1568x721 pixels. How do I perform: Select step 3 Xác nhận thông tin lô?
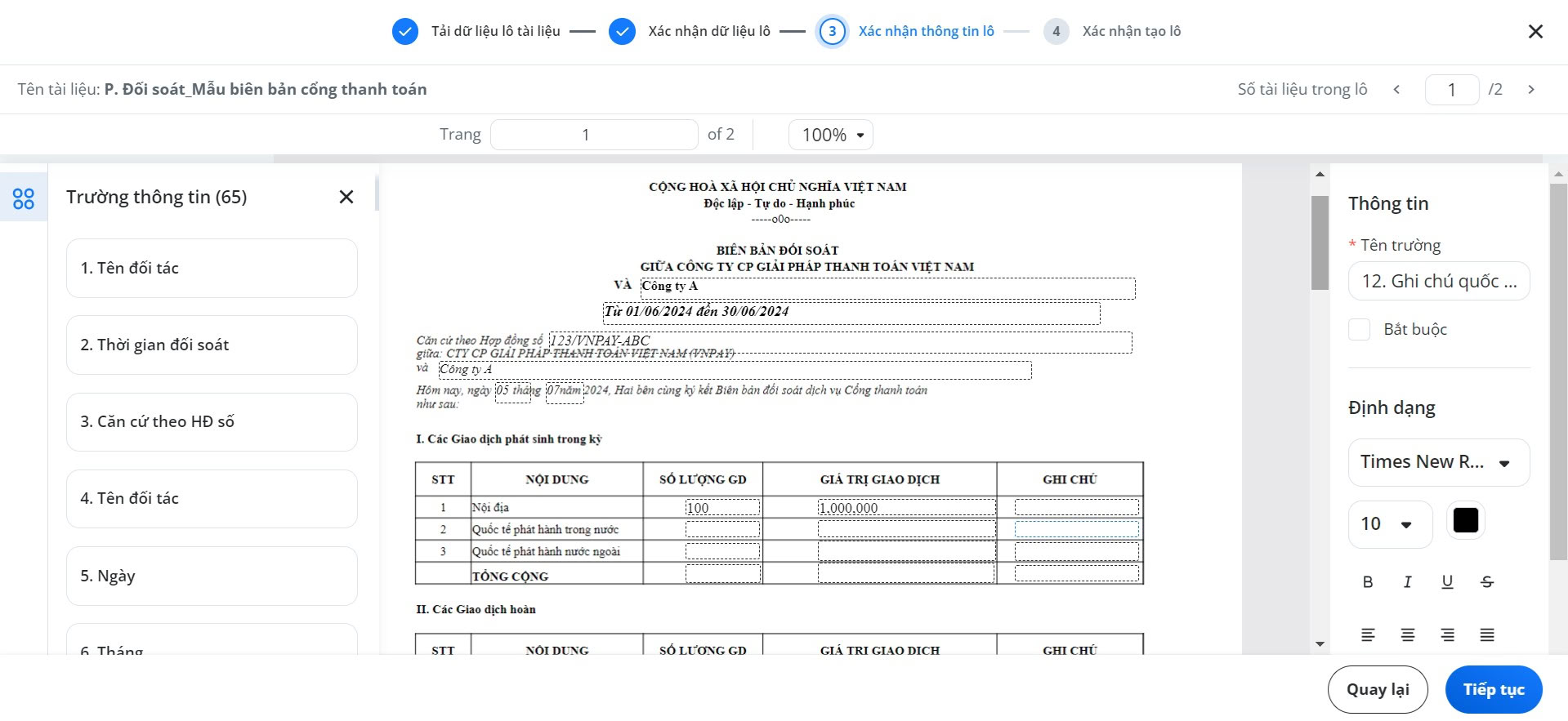pyautogui.click(x=907, y=31)
